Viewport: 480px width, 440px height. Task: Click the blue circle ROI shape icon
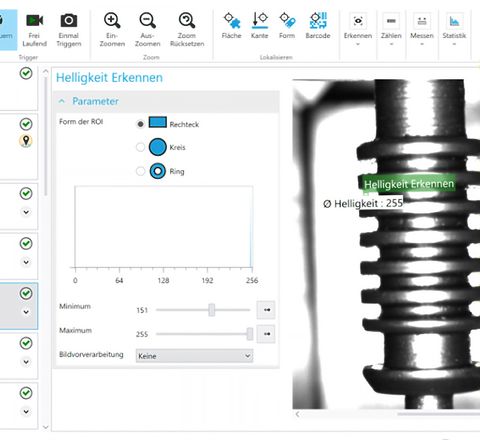[x=158, y=147]
